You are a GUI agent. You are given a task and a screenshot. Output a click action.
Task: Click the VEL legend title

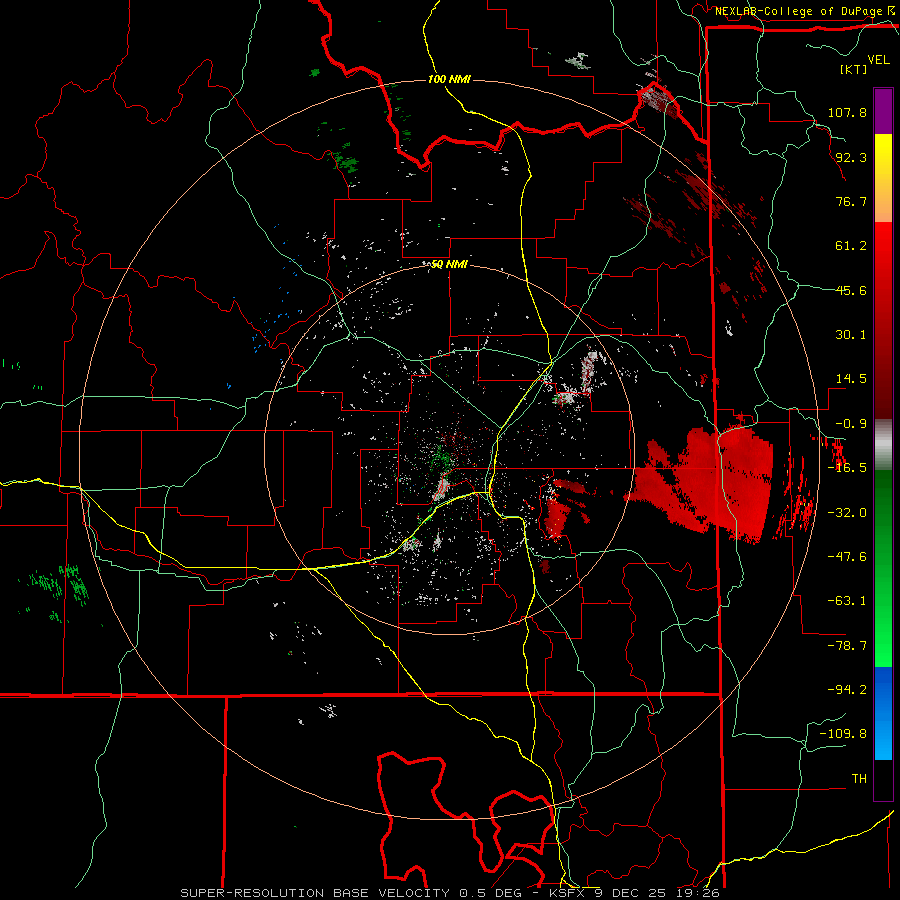879,60
